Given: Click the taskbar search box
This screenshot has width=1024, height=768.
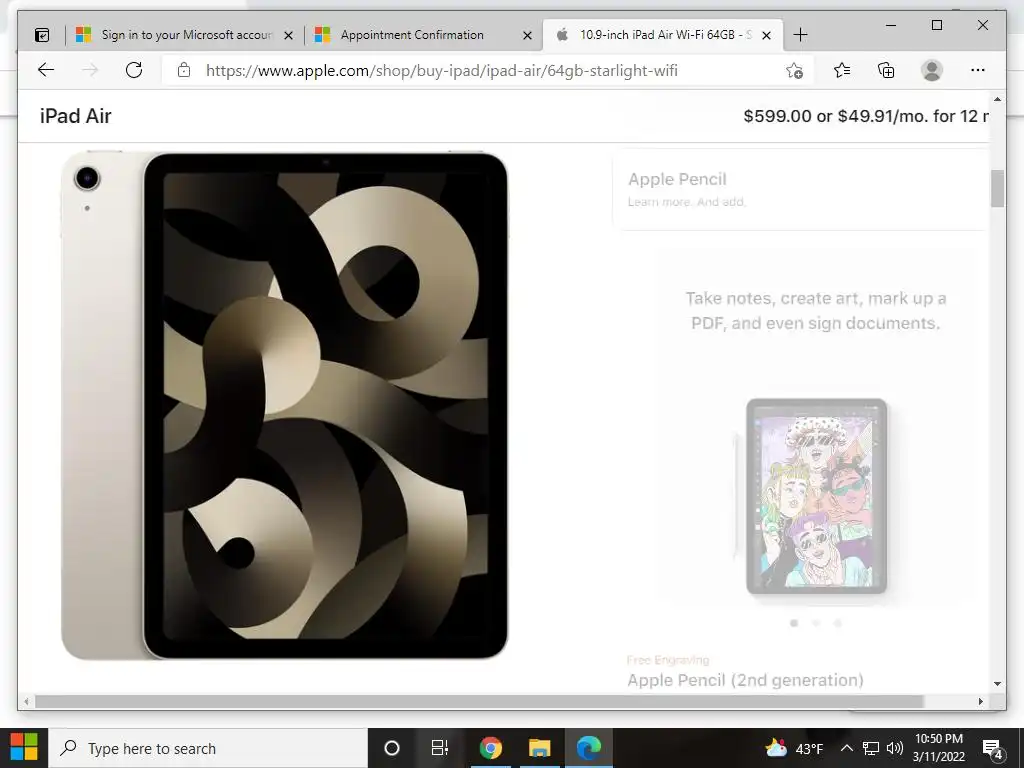Looking at the screenshot, I should point(208,748).
